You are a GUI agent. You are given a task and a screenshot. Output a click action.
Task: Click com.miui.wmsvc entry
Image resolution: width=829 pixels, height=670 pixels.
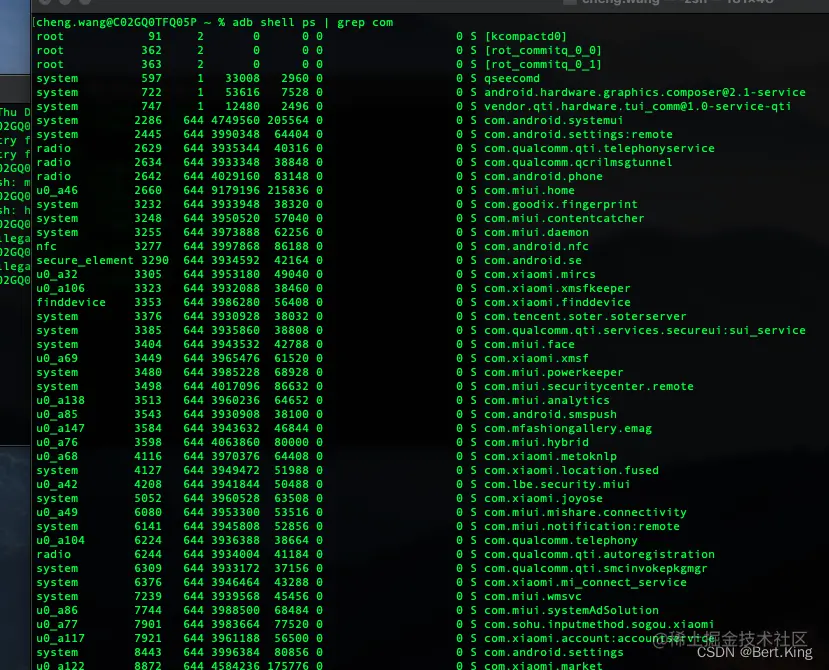[532, 596]
